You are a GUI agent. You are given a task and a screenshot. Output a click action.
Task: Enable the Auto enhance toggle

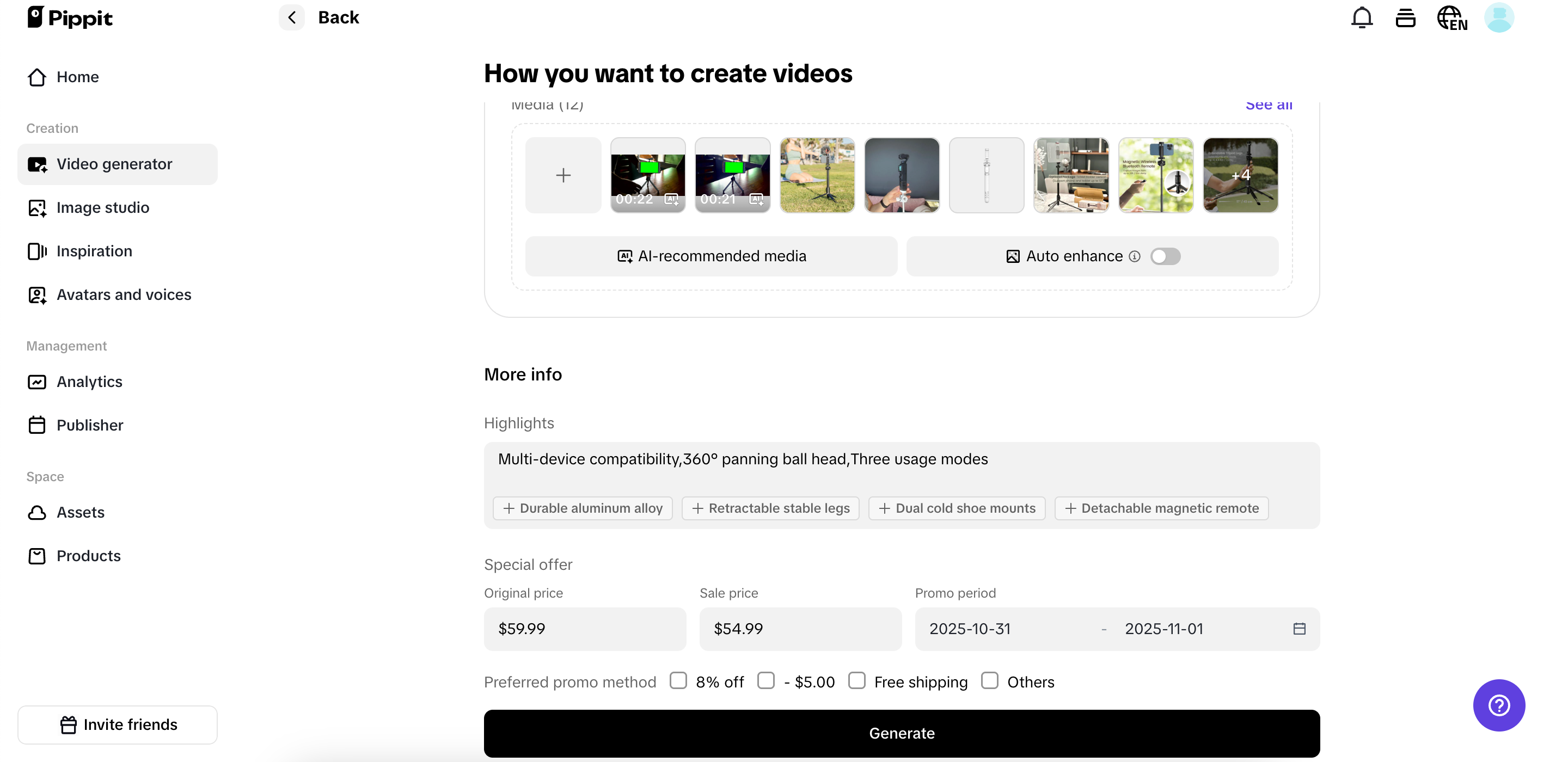tap(1166, 256)
